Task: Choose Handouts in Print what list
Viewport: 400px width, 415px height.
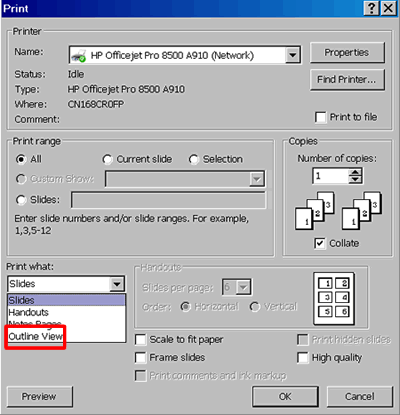Action: [29, 312]
